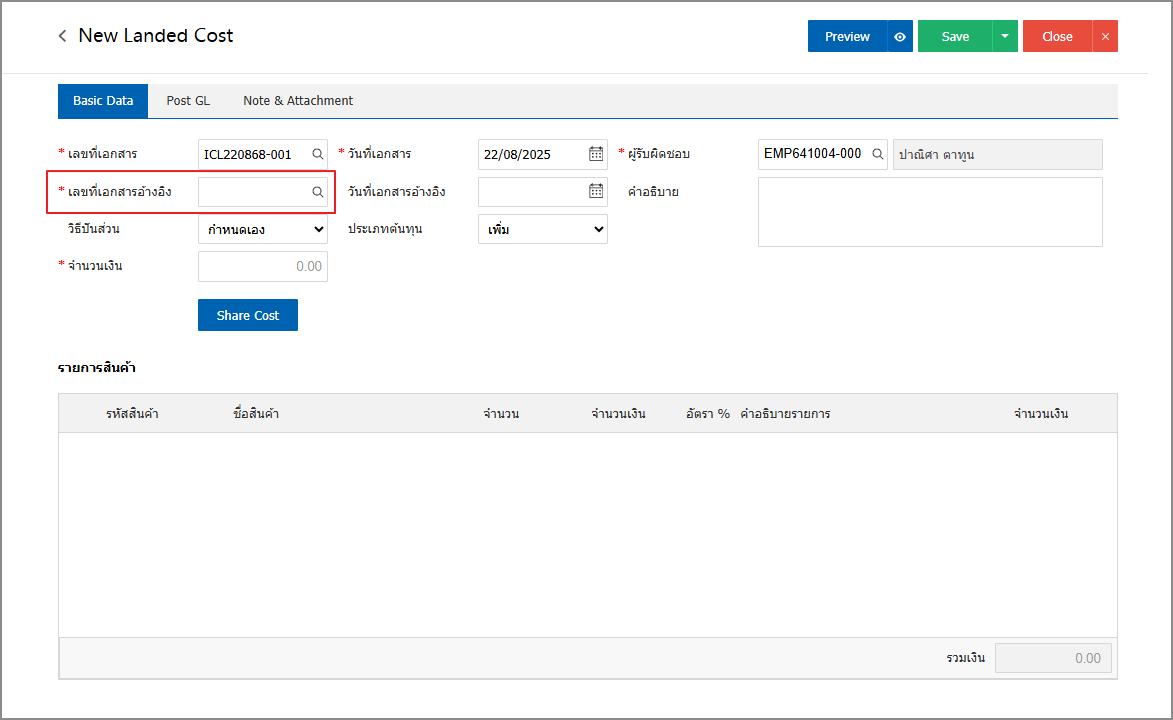
Task: Open the Note & Attachment tab
Action: [298, 101]
